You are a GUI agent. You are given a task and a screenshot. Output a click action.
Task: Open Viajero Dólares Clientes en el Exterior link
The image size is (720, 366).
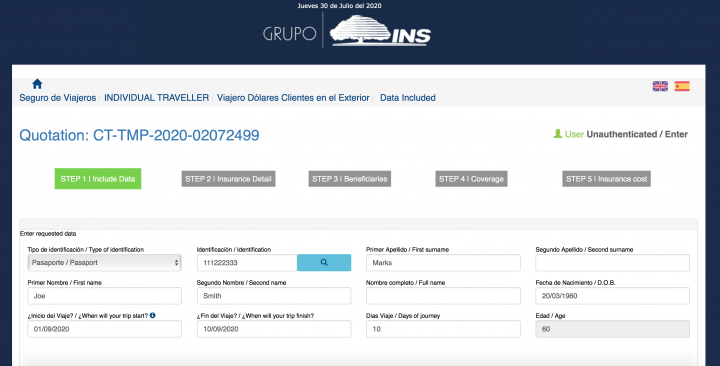pyautogui.click(x=293, y=98)
